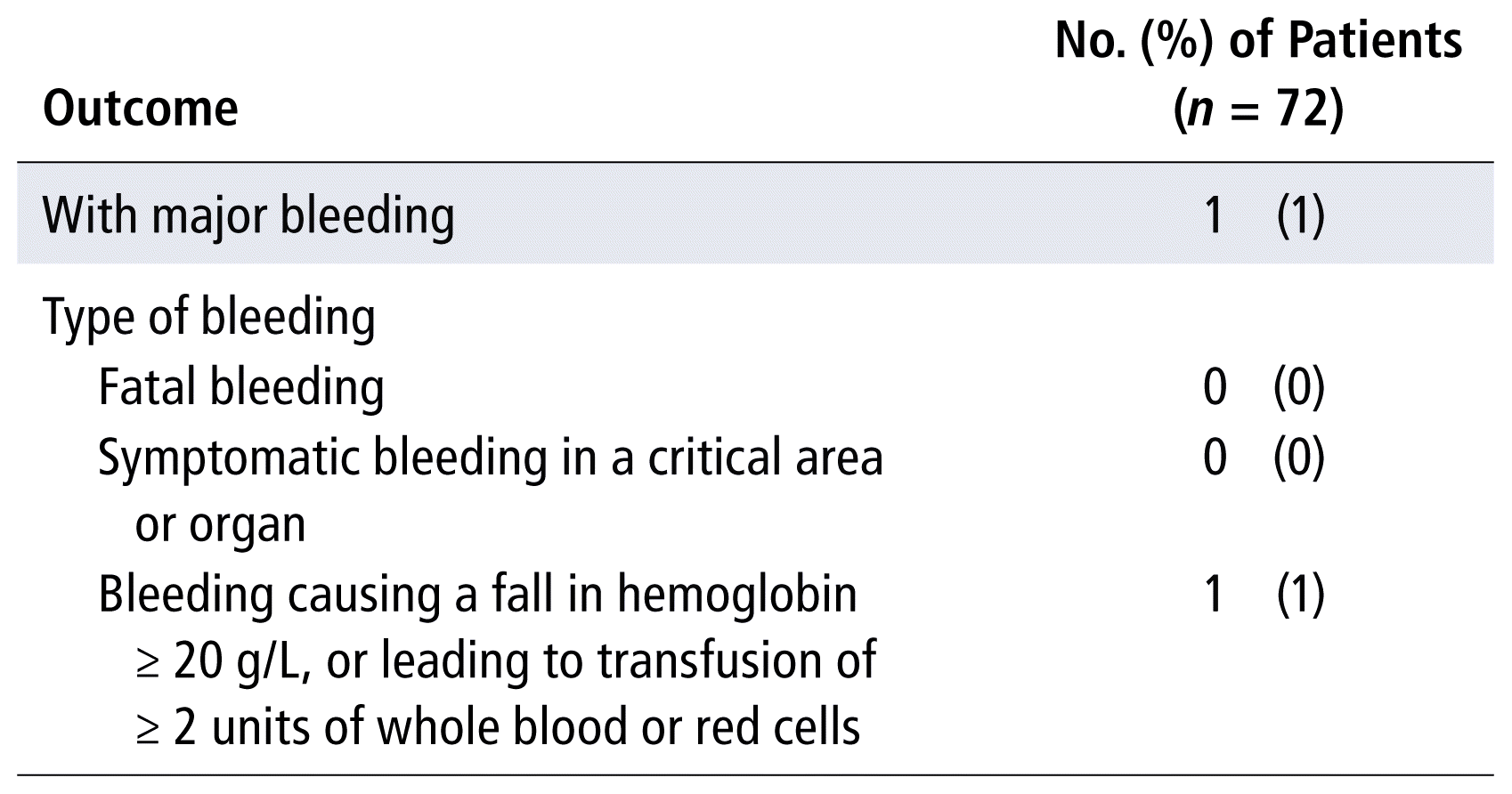Click count '0' in the Fatal bleeding row
The width and height of the screenshot is (1512, 794).
[1215, 387]
